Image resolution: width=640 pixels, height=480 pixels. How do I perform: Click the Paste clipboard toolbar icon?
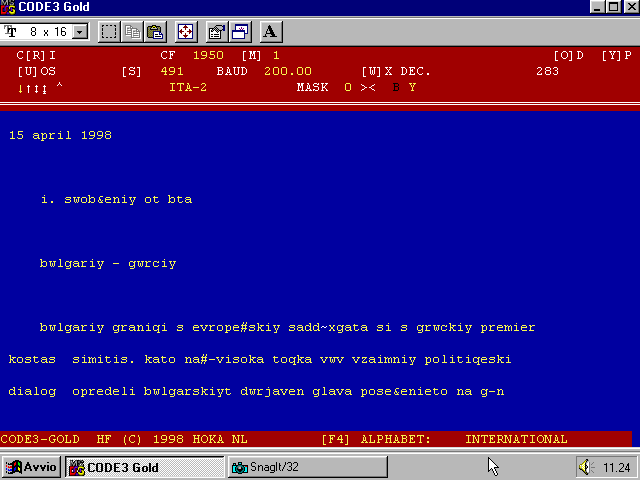point(155,31)
